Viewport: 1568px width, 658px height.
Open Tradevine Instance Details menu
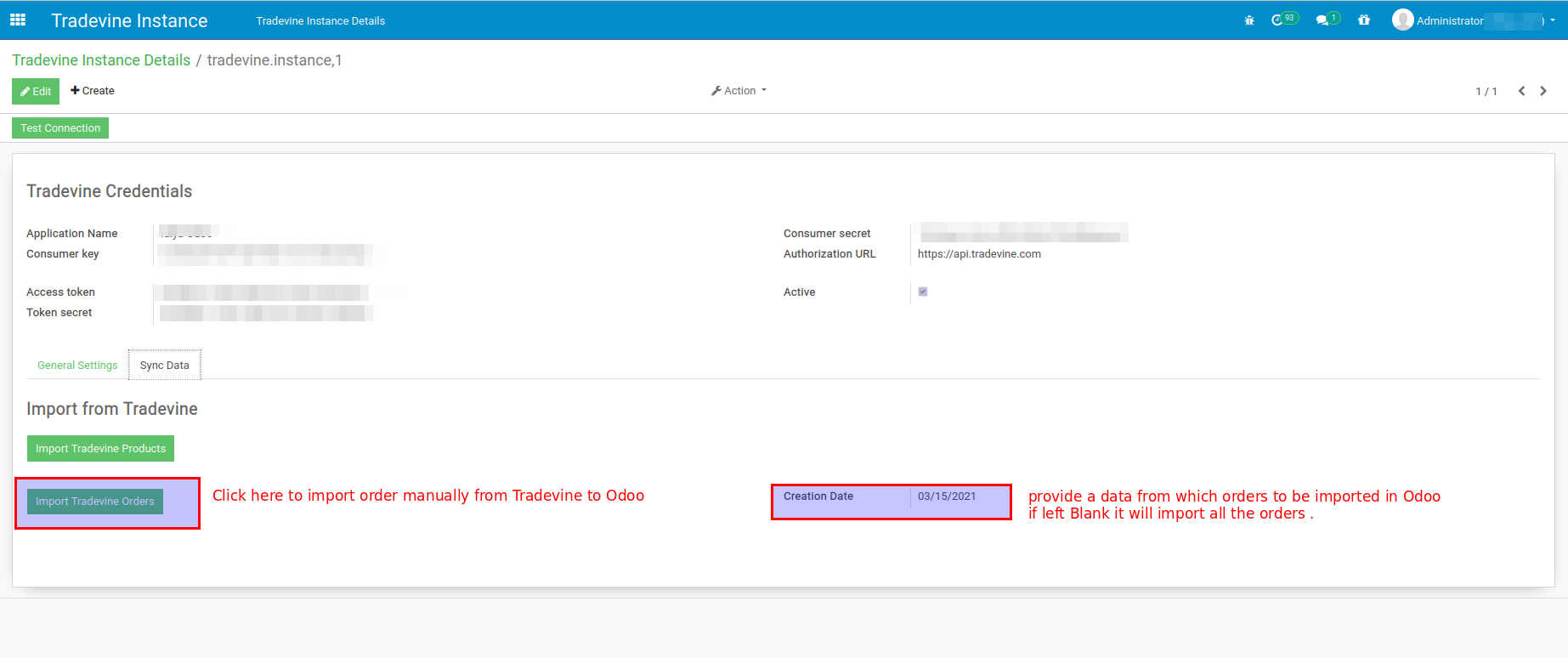click(x=320, y=20)
